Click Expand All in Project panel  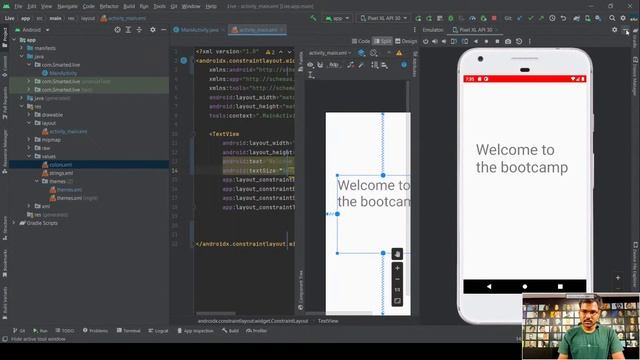(x=128, y=30)
